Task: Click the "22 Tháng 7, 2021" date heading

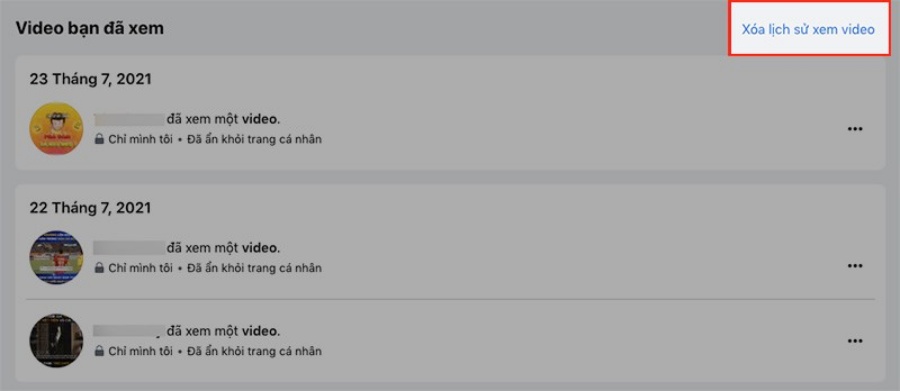Action: point(90,208)
